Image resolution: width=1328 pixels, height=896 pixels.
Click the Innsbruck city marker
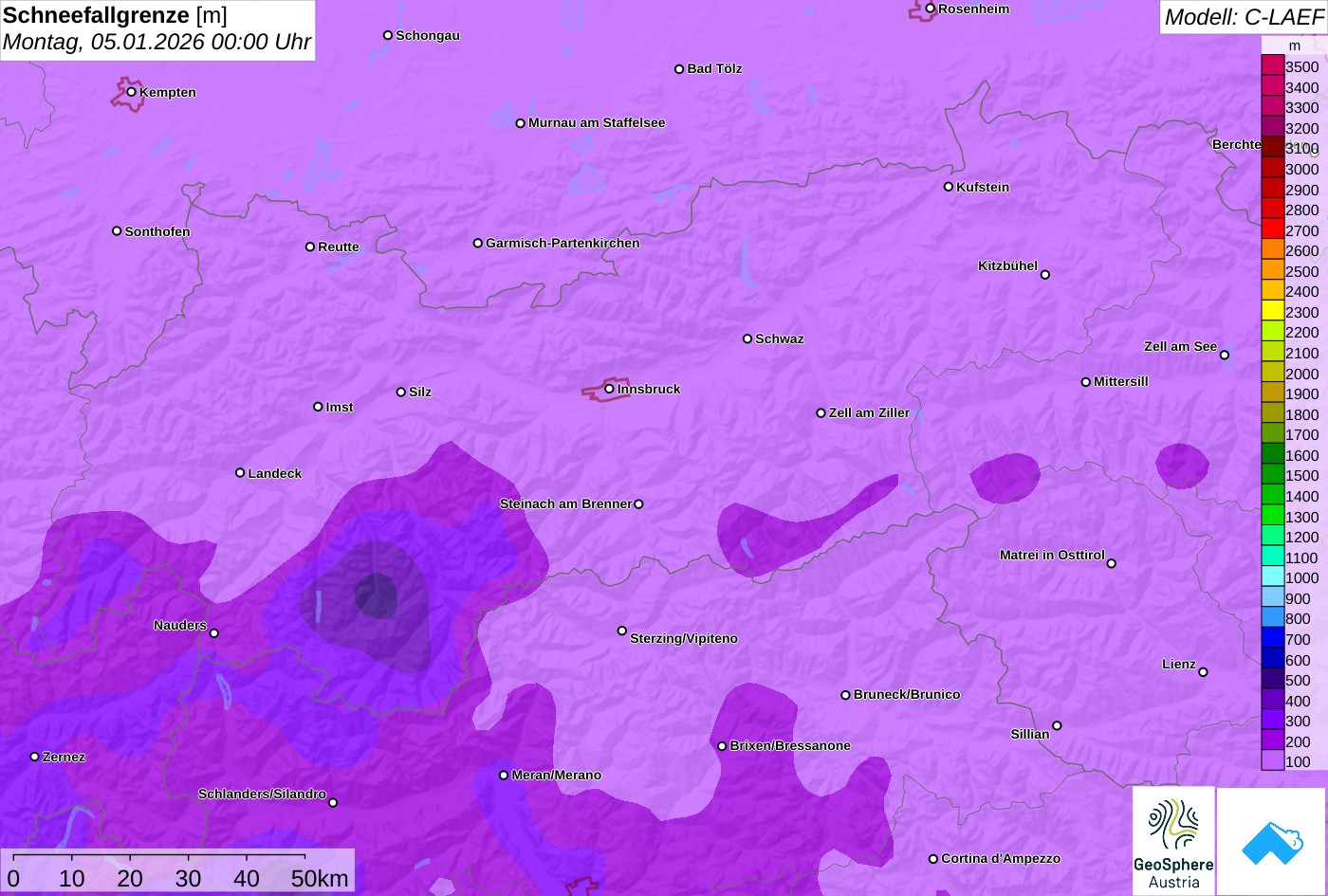609,389
